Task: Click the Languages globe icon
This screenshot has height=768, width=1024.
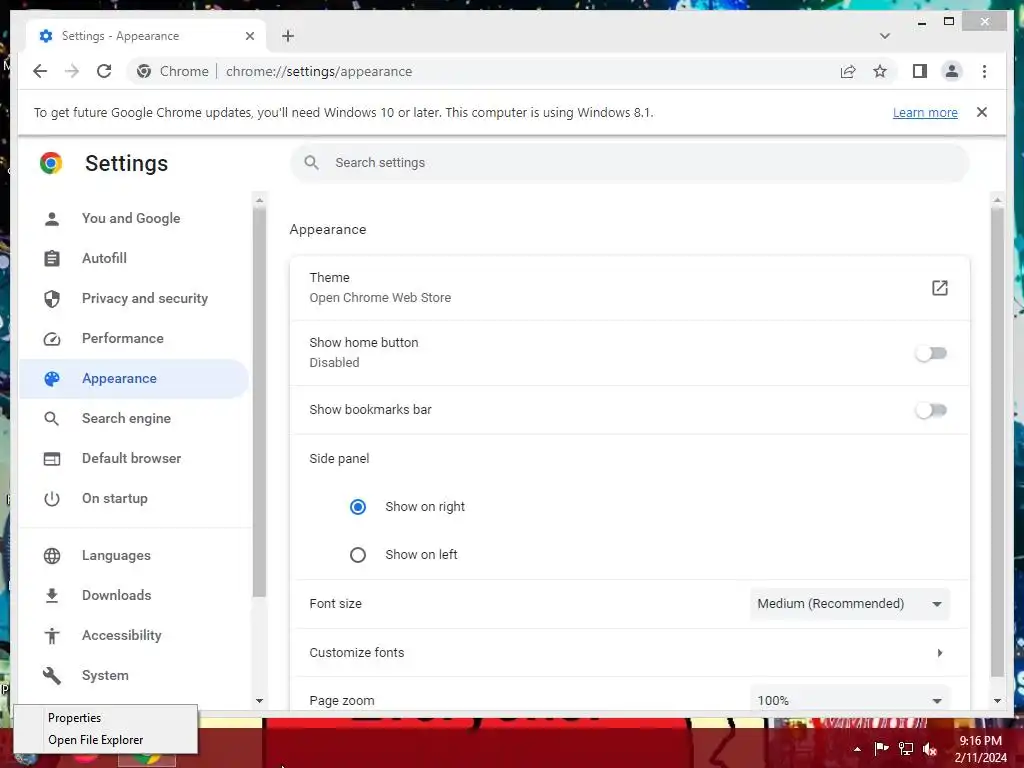Action: 52,556
